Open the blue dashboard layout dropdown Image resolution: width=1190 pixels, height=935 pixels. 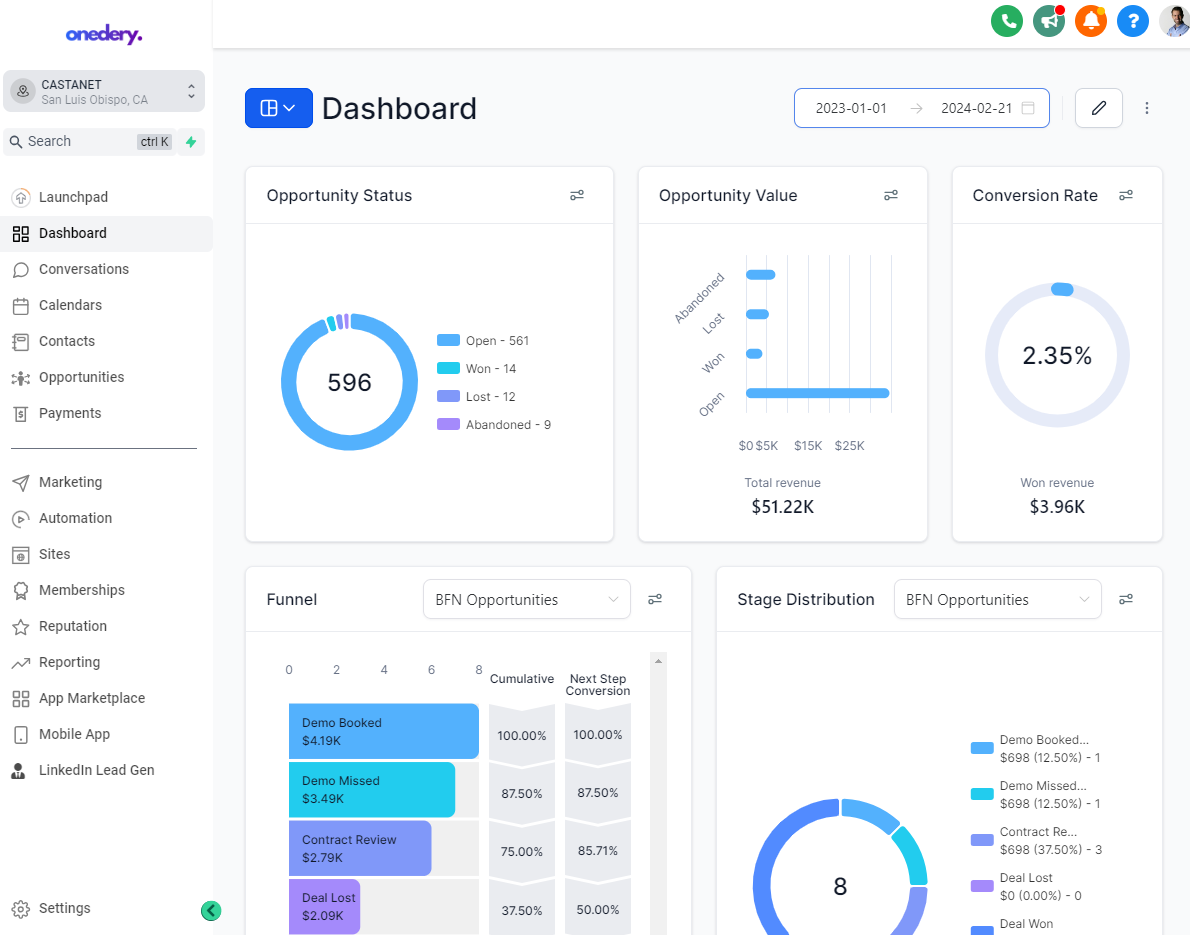278,107
